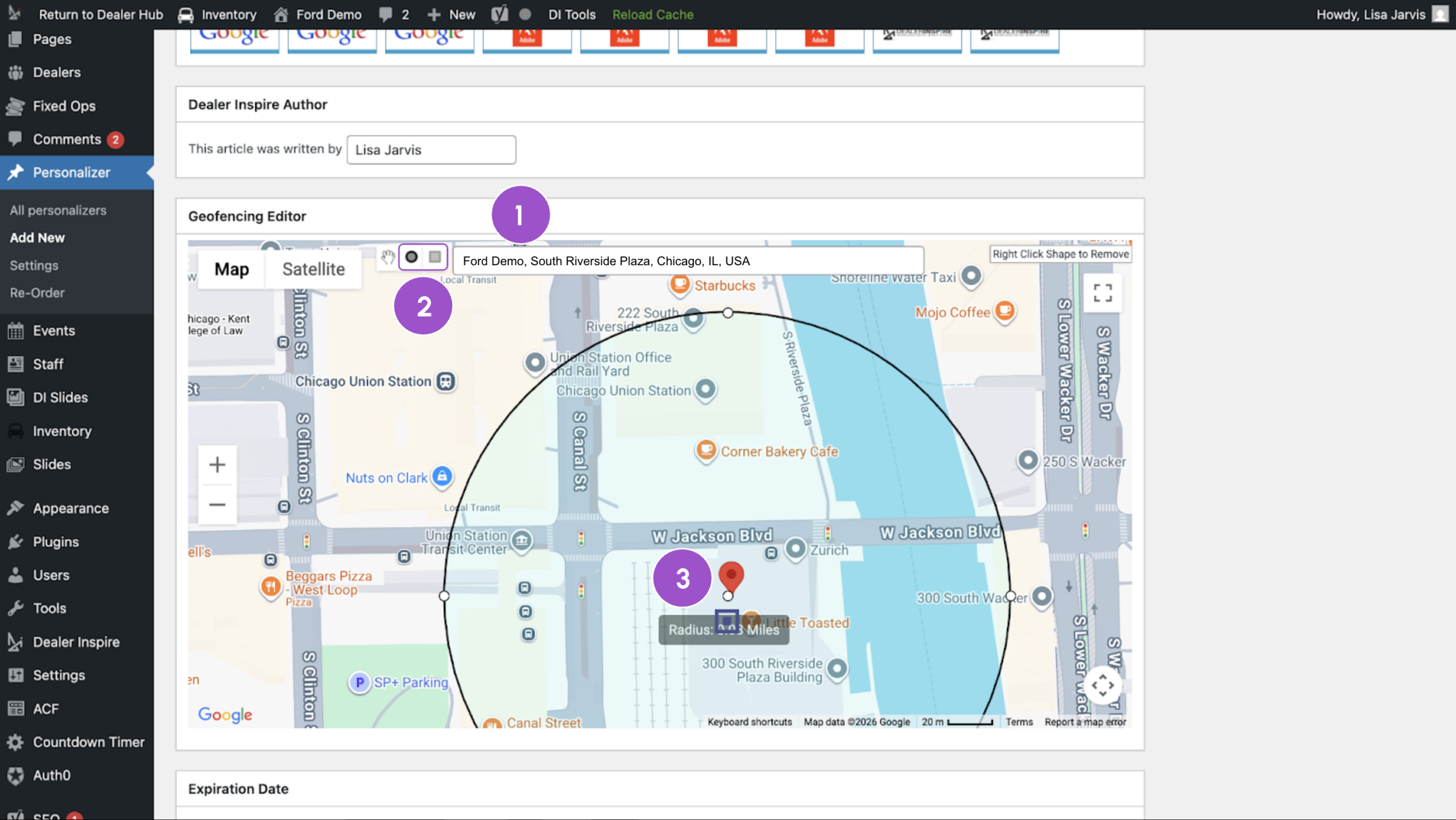Screen dimensions: 1456x820
Task: Click Report a map error link
Action: (1085, 722)
